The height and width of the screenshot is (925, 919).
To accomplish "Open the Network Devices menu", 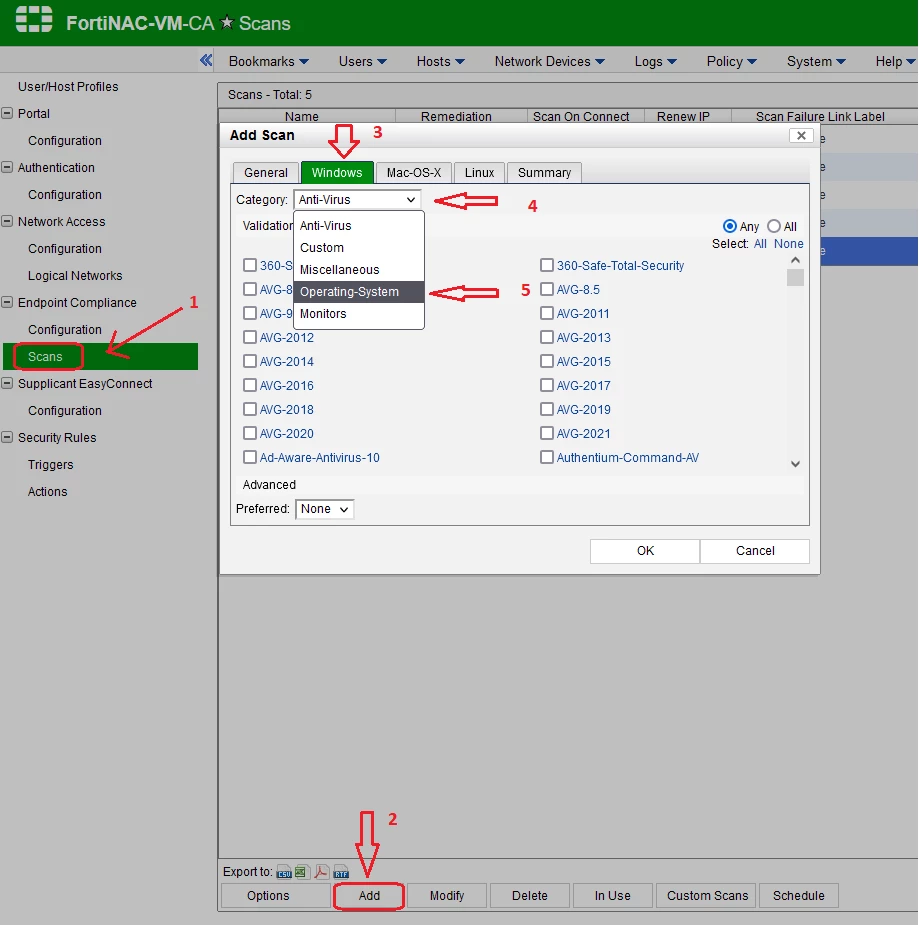I will pyautogui.click(x=549, y=61).
